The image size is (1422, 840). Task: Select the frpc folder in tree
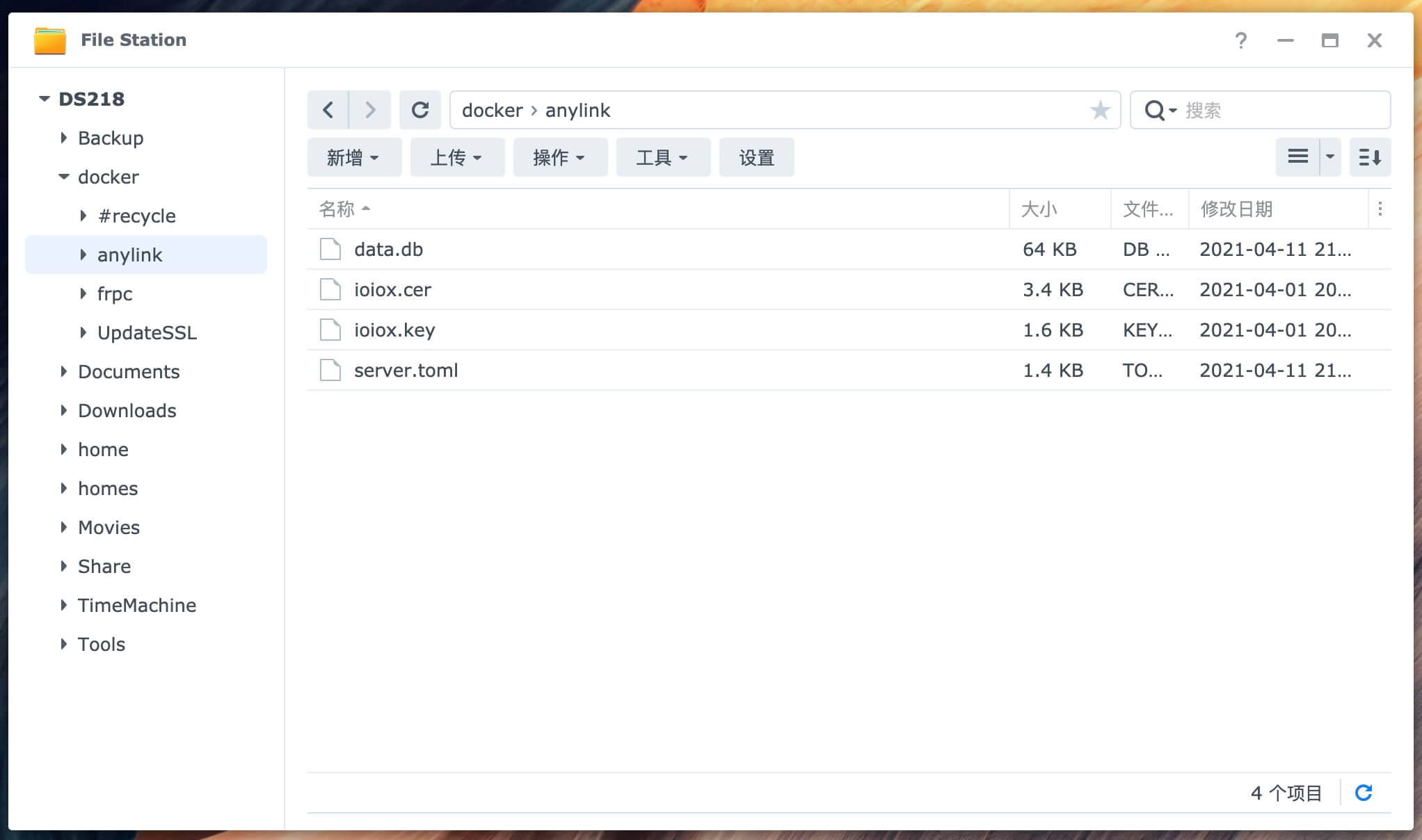coord(115,293)
